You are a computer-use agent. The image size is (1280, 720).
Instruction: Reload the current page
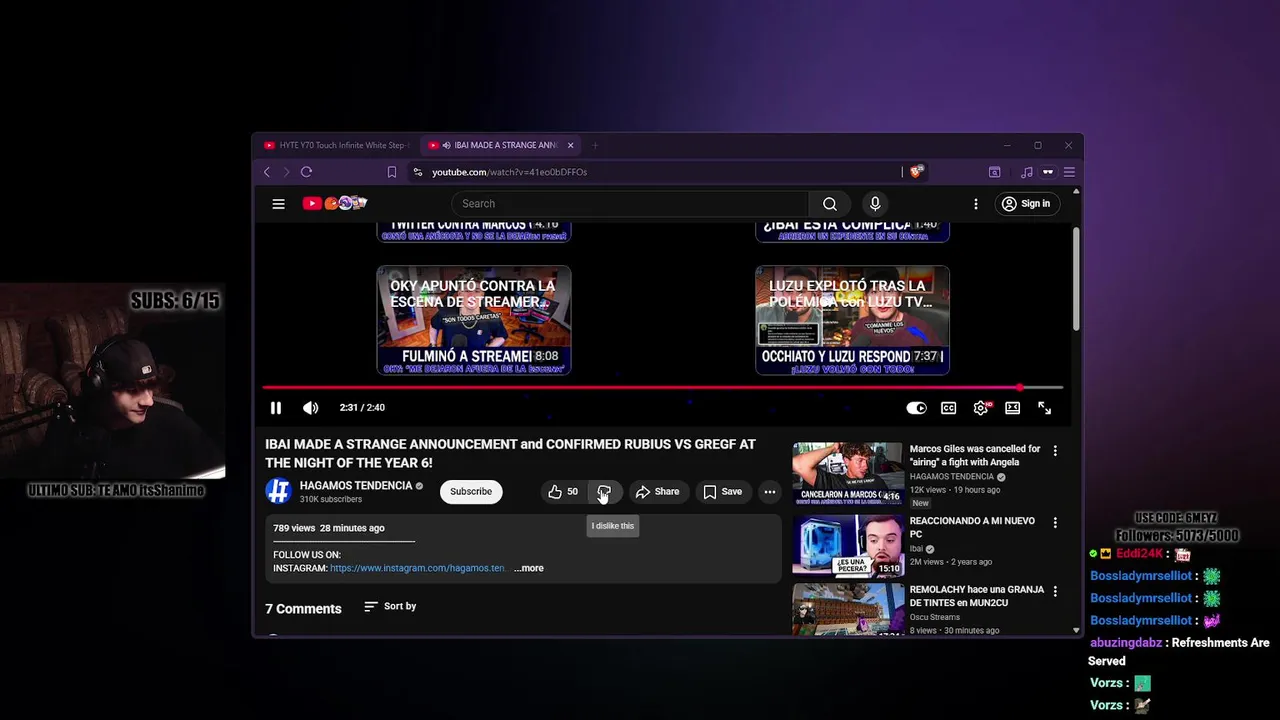tap(307, 172)
